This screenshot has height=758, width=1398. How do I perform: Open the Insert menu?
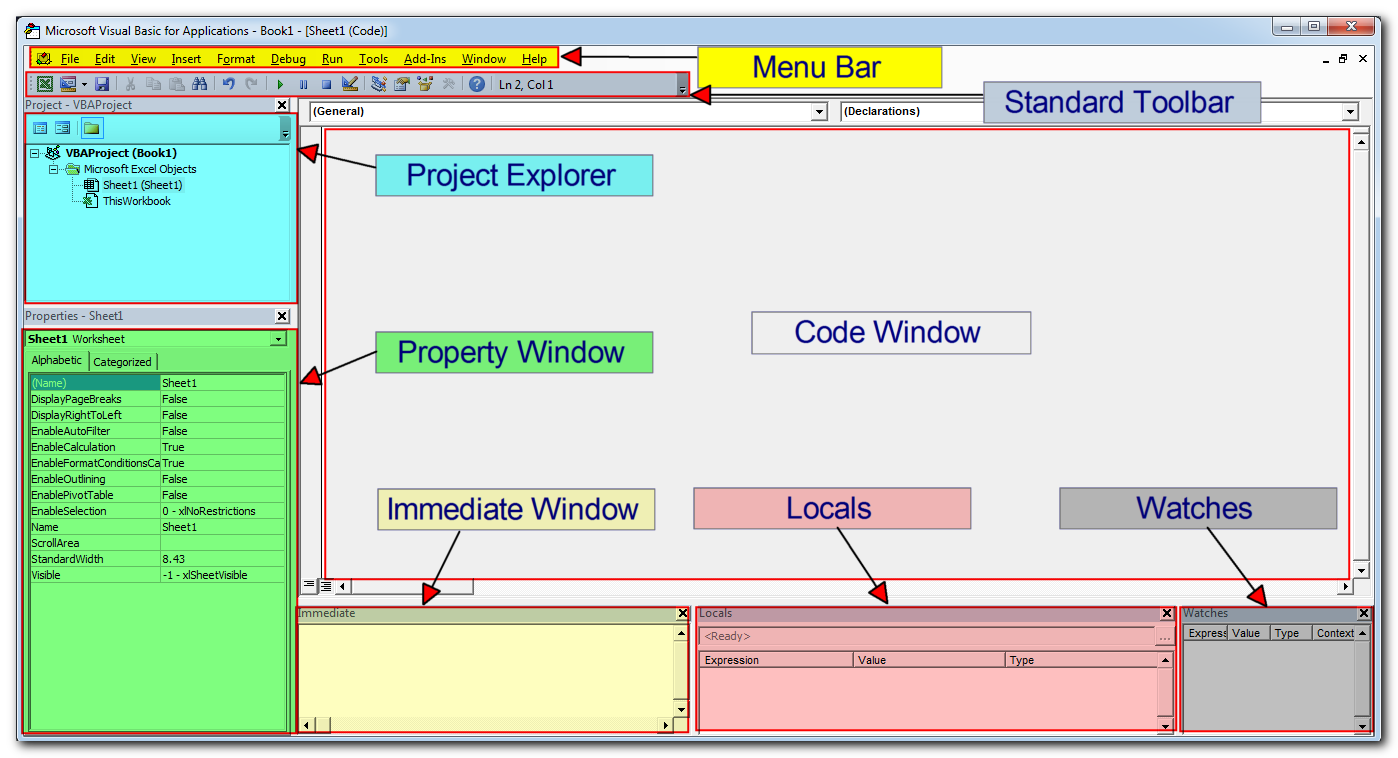tap(186, 59)
